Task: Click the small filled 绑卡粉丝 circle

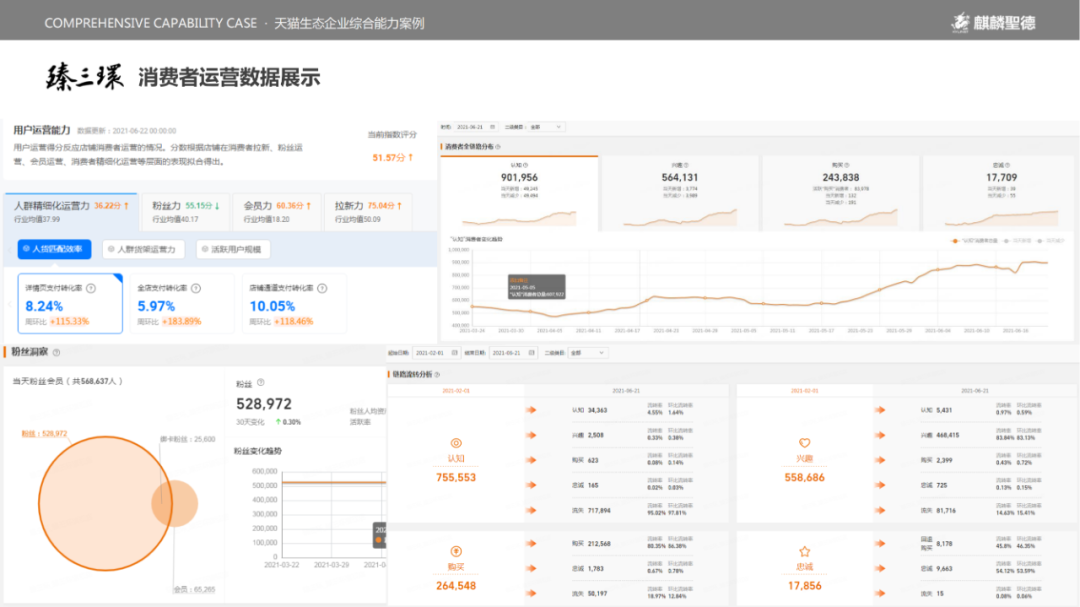Action: 175,504
